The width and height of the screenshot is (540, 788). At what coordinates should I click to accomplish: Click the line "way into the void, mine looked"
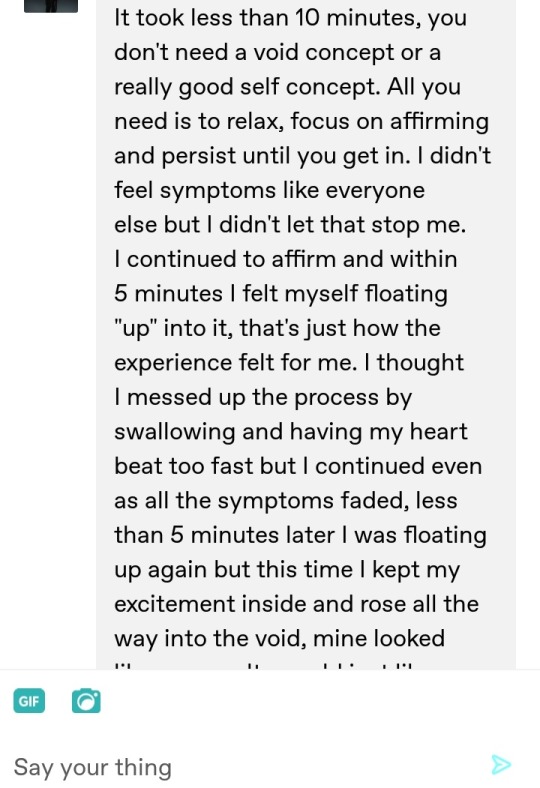click(x=279, y=639)
